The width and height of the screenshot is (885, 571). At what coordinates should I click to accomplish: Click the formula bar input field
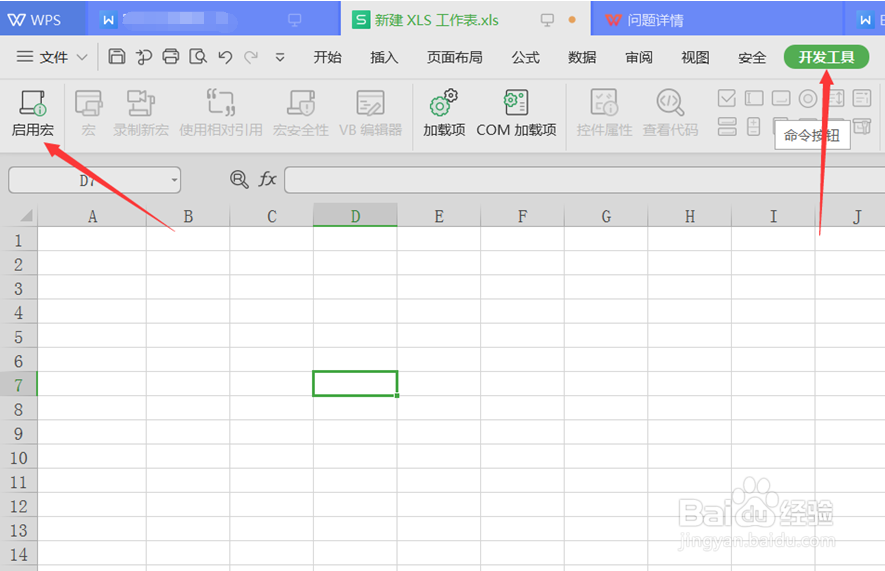coord(585,180)
